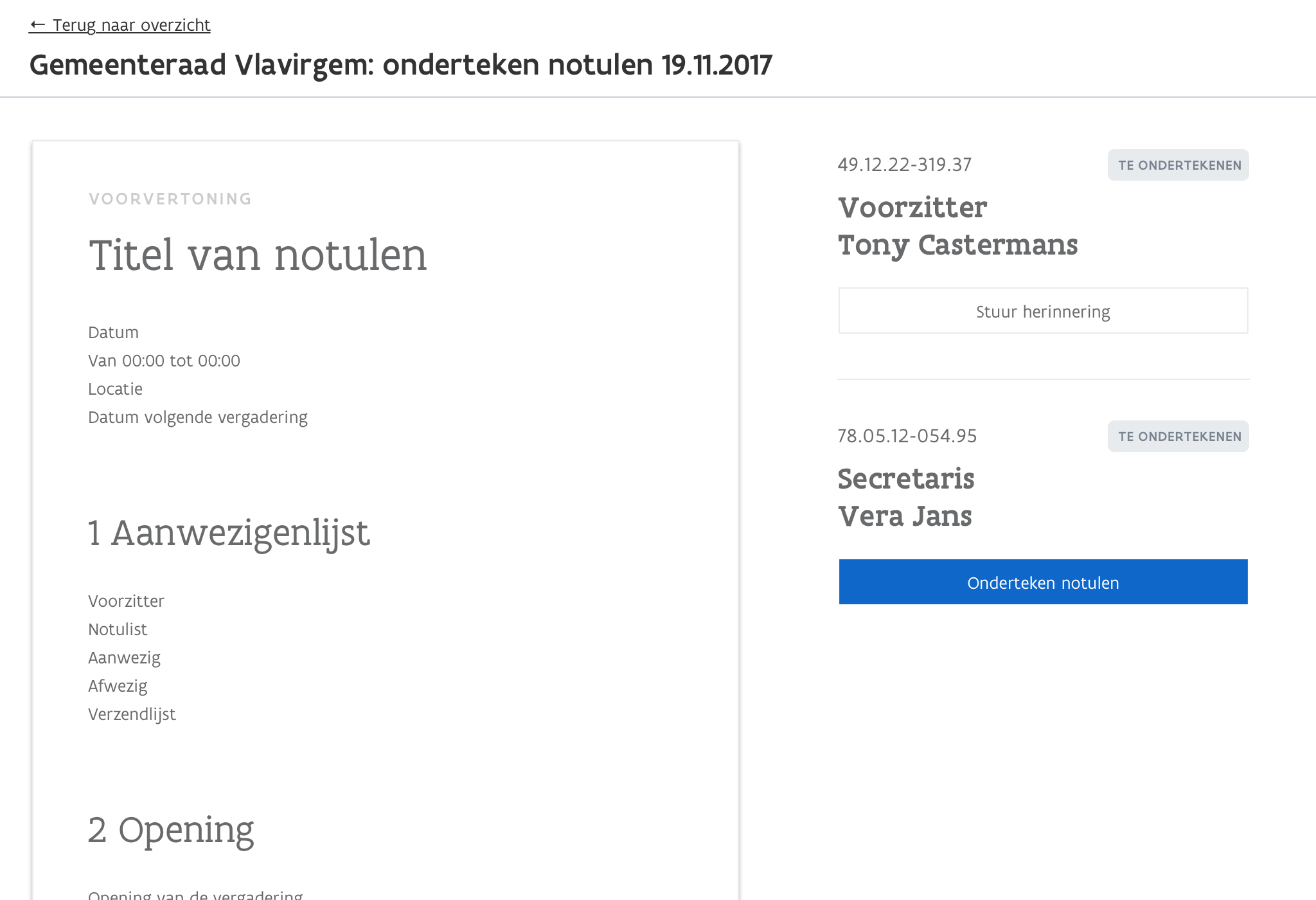The width and height of the screenshot is (1316, 900).
Task: Click the back arrow icon
Action: point(38,25)
